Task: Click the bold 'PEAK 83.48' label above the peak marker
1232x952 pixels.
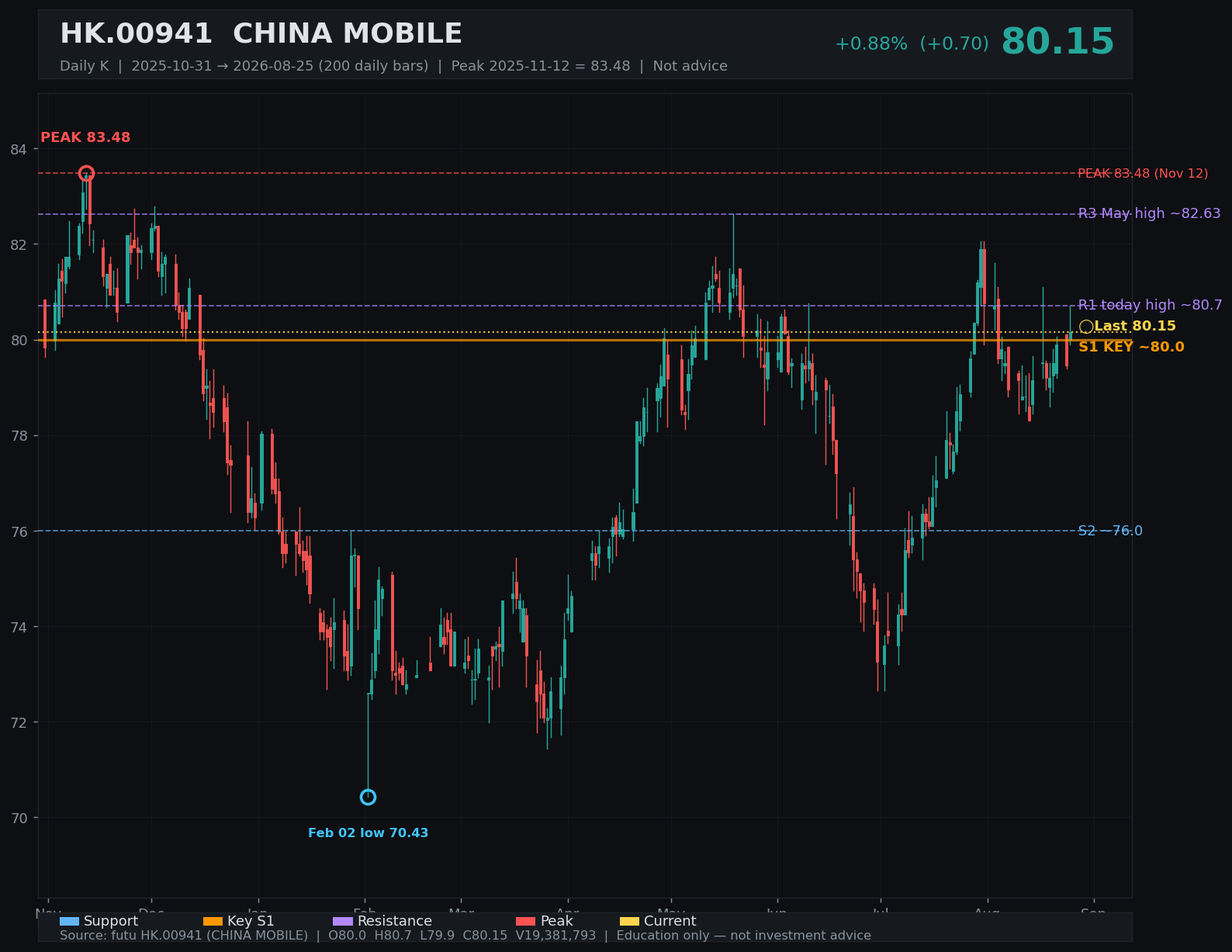Action: pos(85,137)
